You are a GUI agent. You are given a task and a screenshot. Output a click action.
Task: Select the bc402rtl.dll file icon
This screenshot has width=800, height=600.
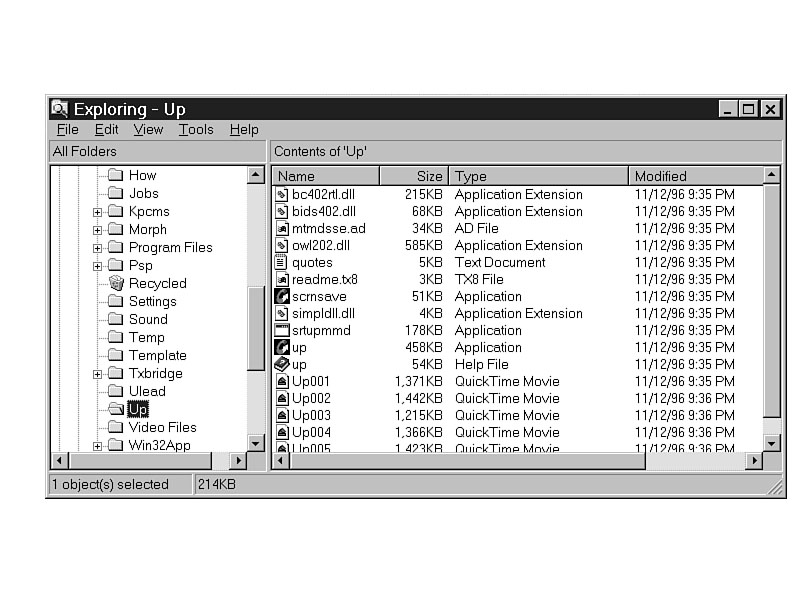point(282,194)
